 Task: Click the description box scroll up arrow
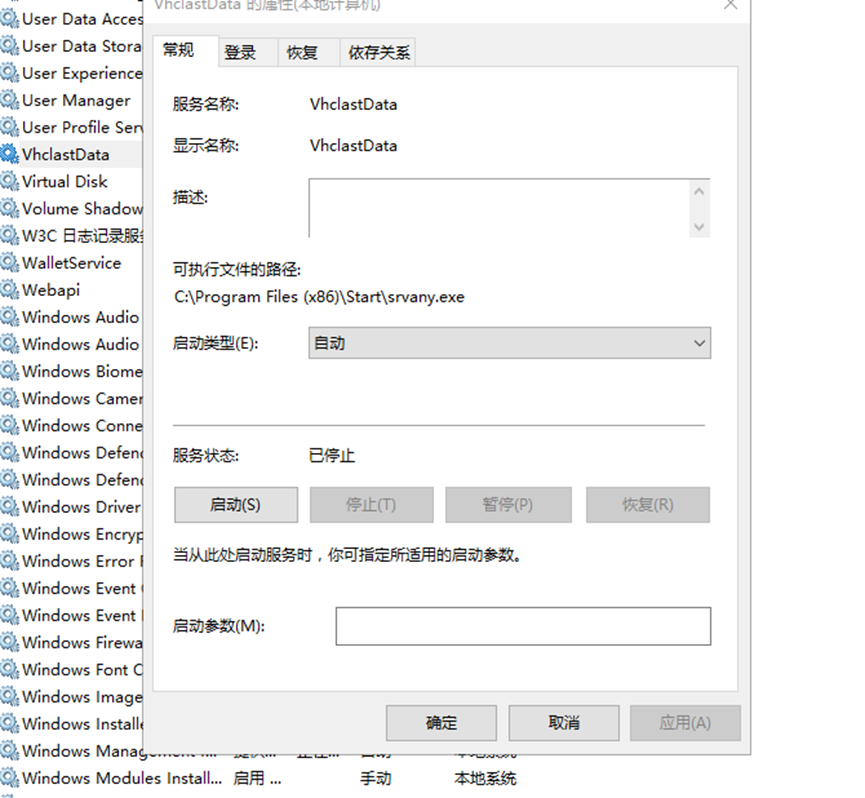[699, 191]
